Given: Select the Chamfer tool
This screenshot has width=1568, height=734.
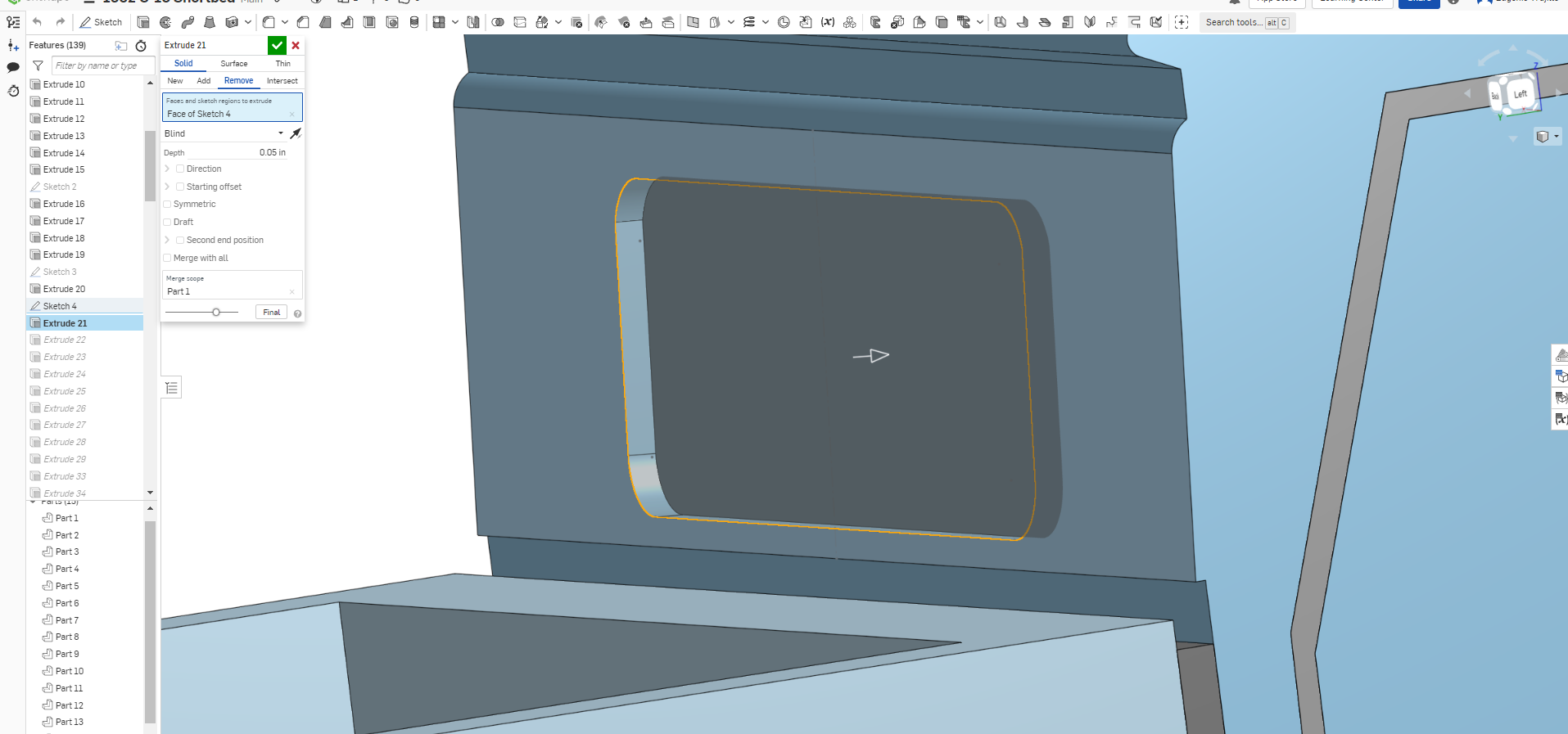Looking at the screenshot, I should pos(303,22).
